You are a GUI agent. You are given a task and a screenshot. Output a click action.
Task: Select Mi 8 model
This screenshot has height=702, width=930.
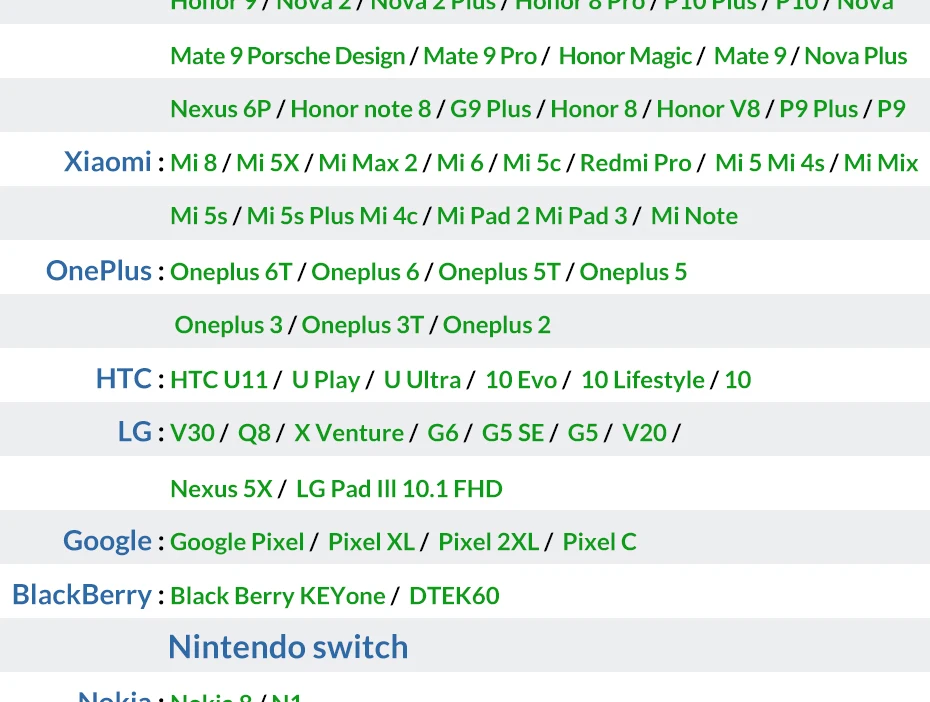[193, 162]
